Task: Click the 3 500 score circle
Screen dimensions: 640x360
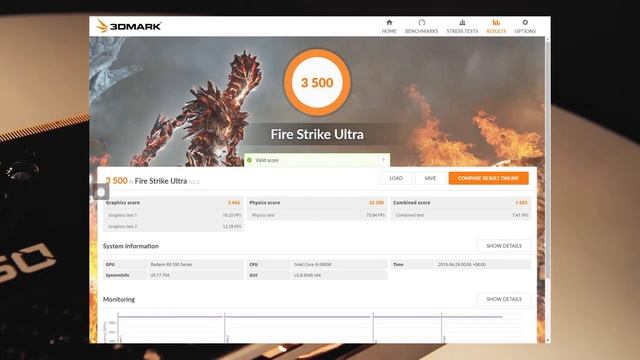Action: (317, 82)
